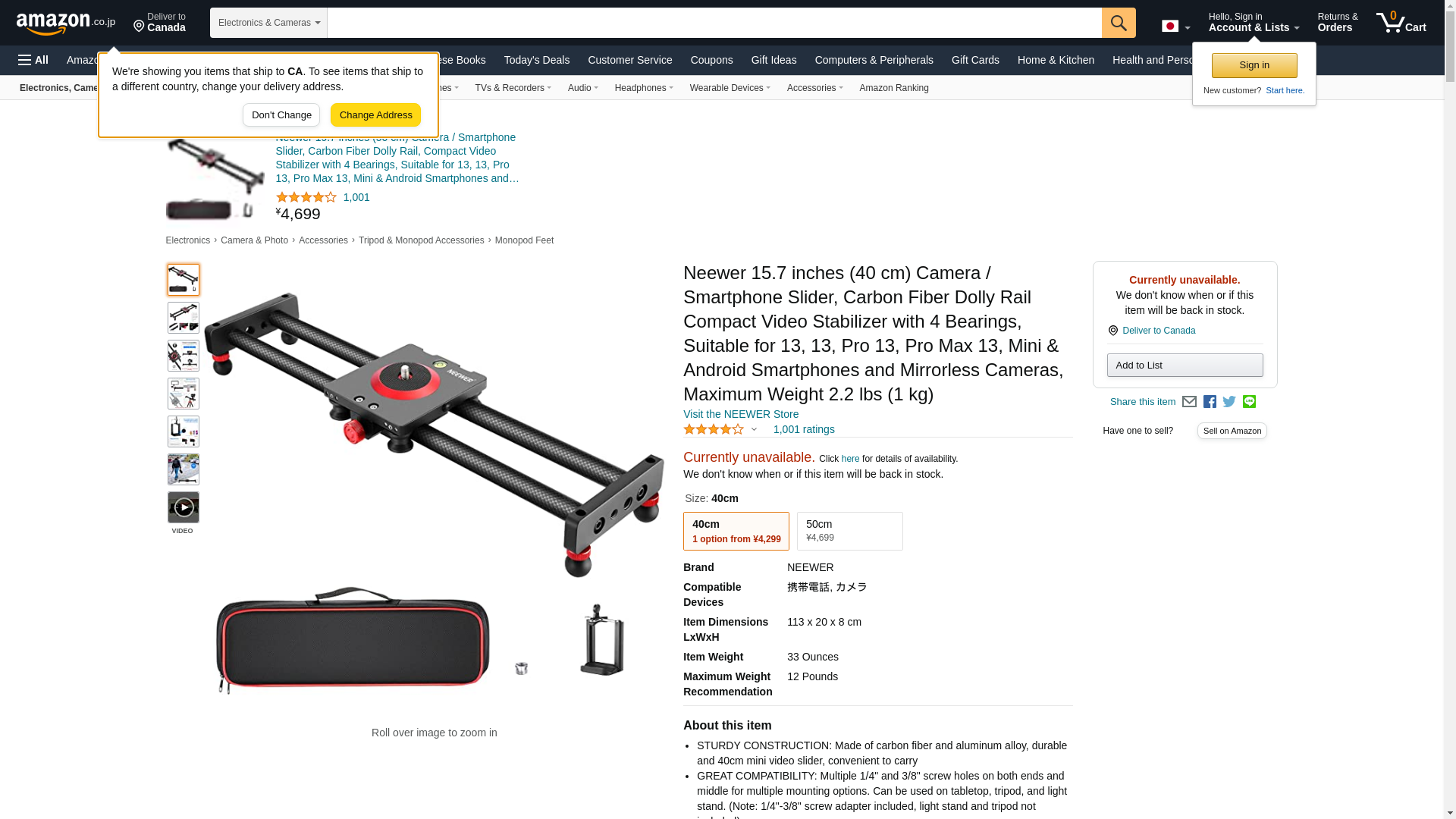Open the shopping cart icon
The height and width of the screenshot is (819, 1456).
tap(1401, 23)
